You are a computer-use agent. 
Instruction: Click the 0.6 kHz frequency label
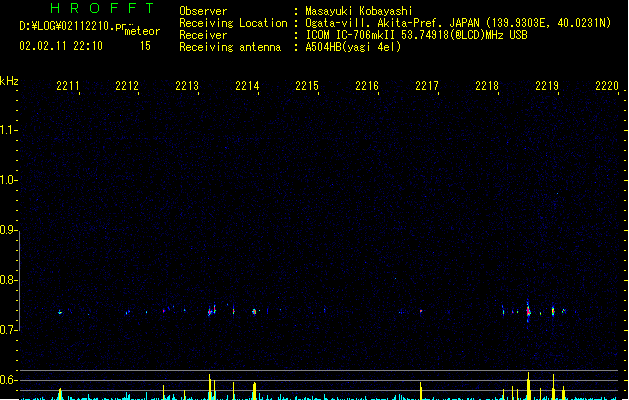point(8,380)
